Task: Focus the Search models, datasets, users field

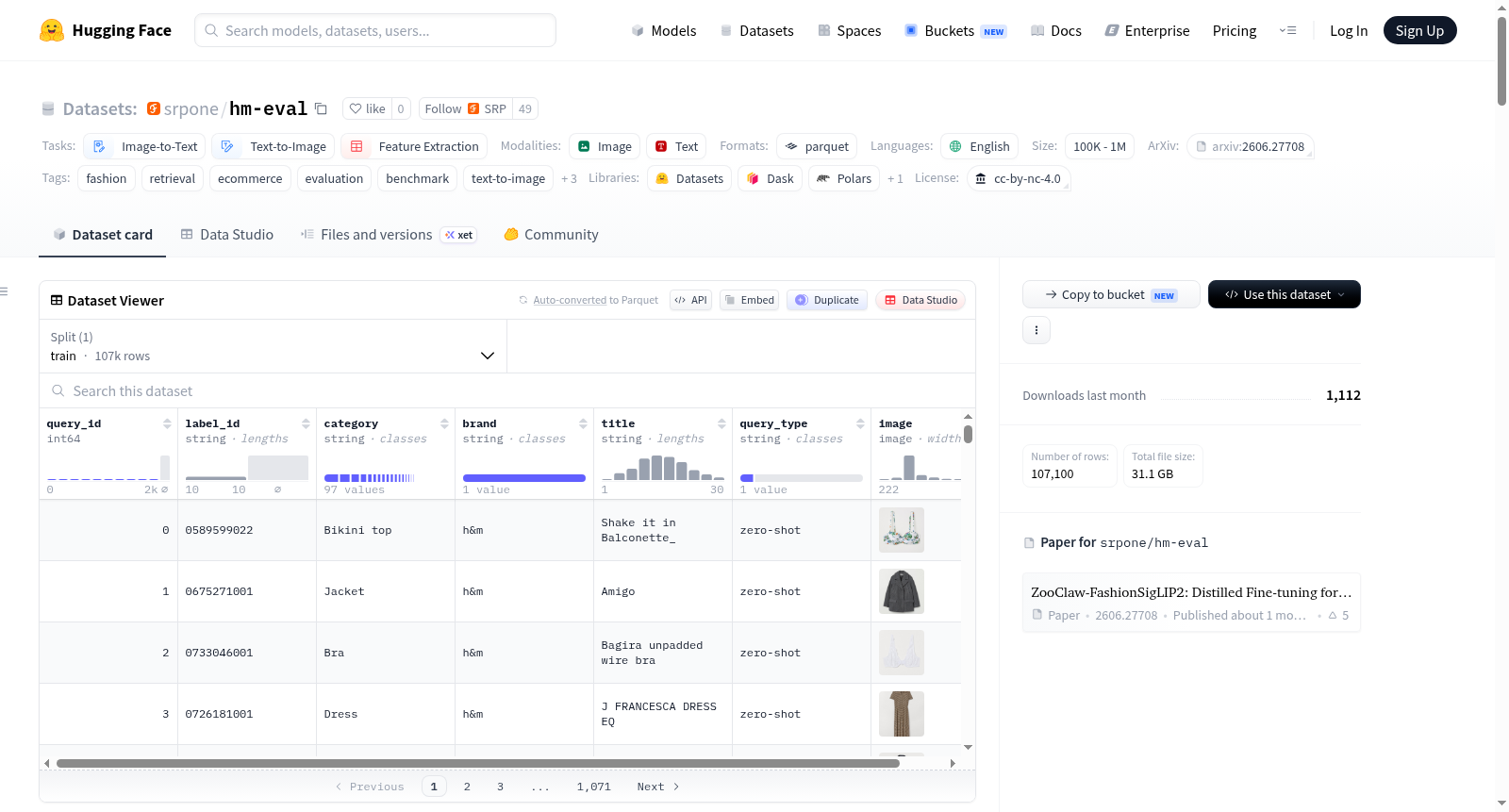Action: coord(375,30)
